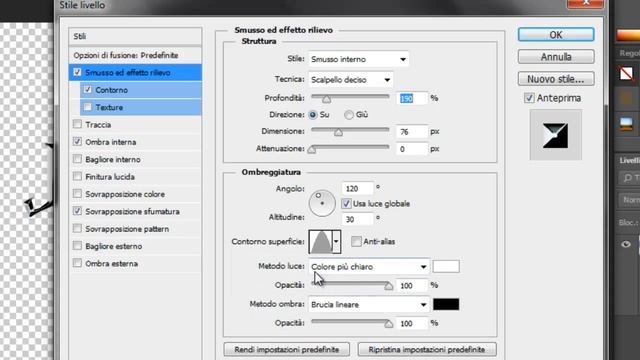Image resolution: width=640 pixels, height=360 pixels.
Task: Enable the Traccia checkbox
Action: pos(77,124)
